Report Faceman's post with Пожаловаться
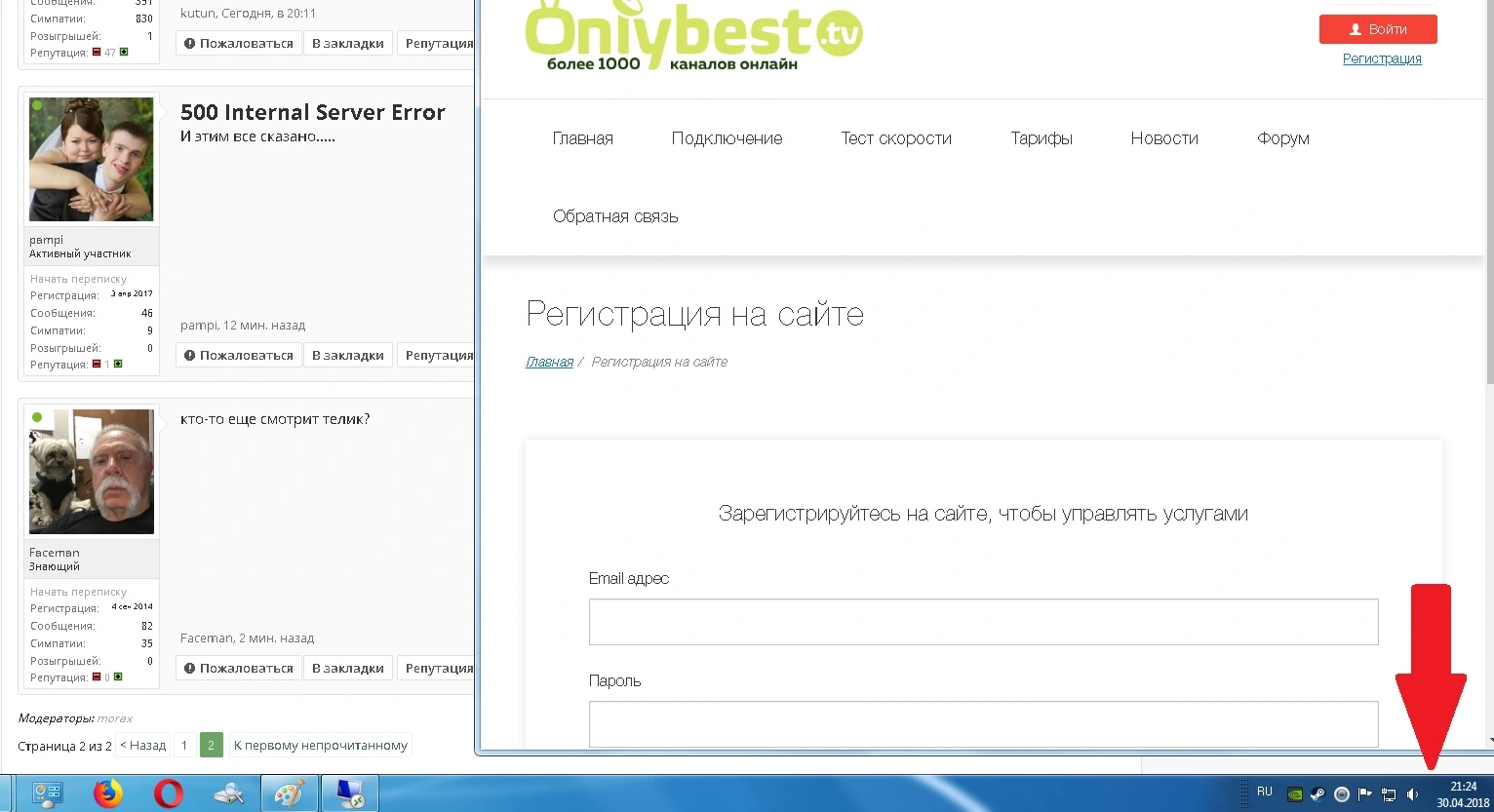 [x=239, y=668]
